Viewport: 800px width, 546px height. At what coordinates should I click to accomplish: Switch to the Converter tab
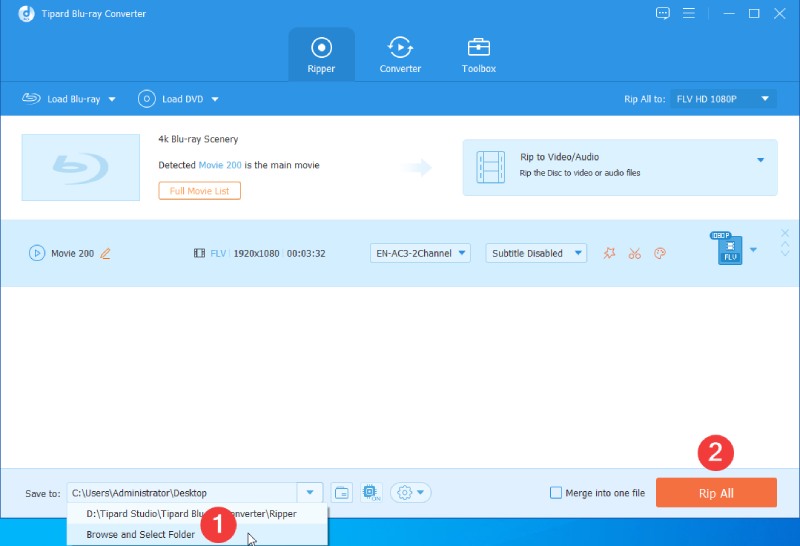point(400,55)
